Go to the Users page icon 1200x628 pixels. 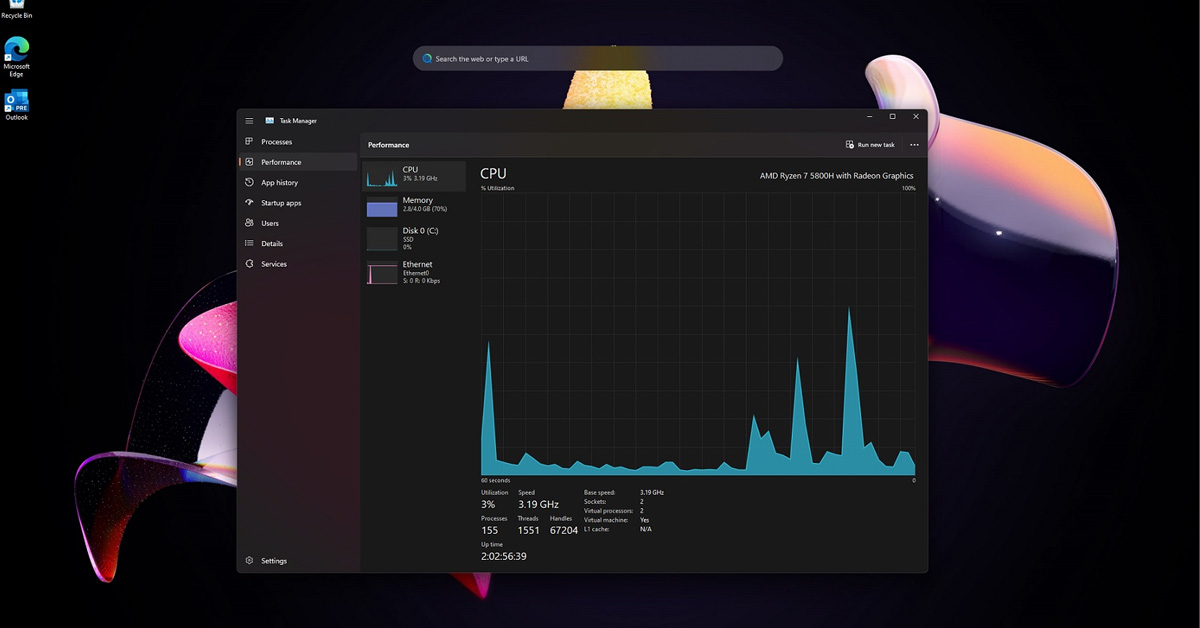click(250, 223)
